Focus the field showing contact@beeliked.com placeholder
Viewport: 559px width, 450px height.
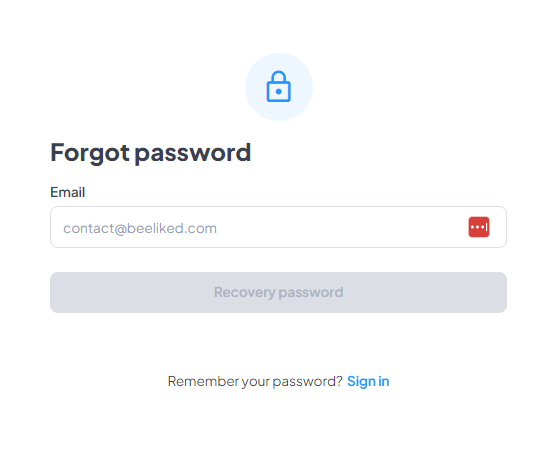coord(278,227)
